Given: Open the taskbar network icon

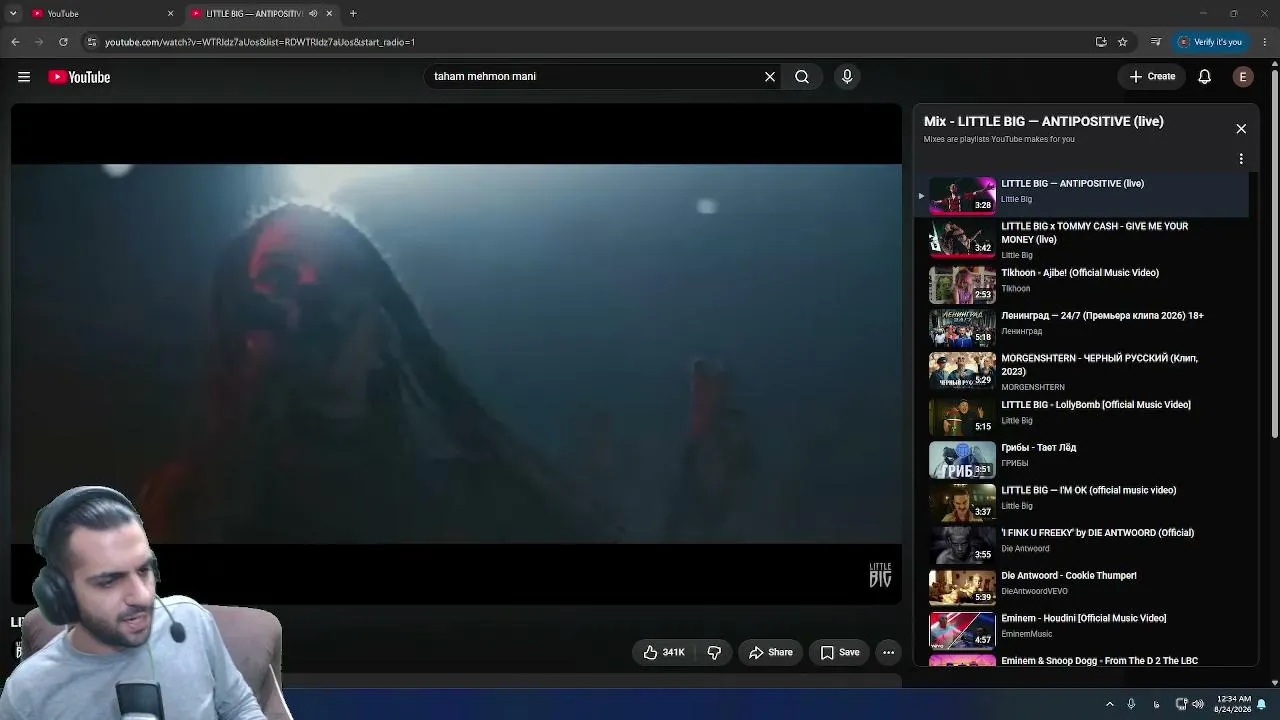Looking at the screenshot, I should 1181,704.
